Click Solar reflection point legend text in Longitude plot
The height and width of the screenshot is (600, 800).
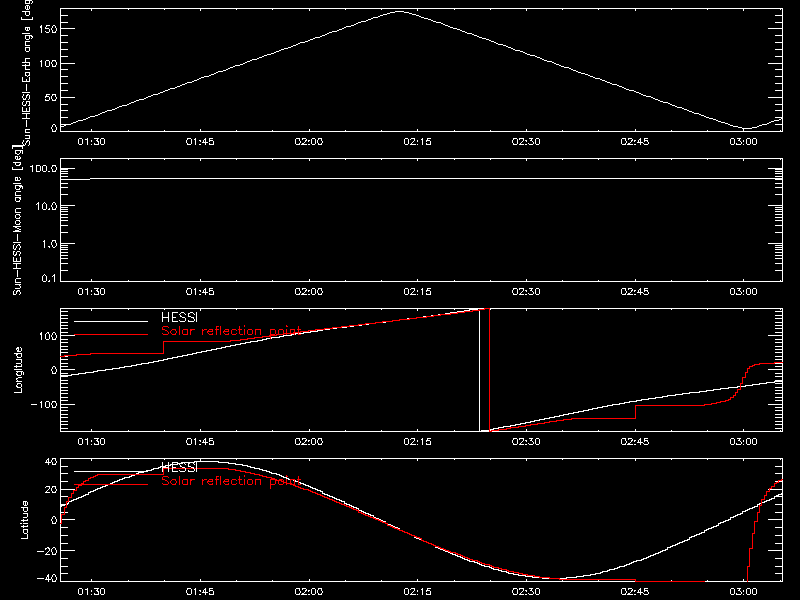point(231,331)
